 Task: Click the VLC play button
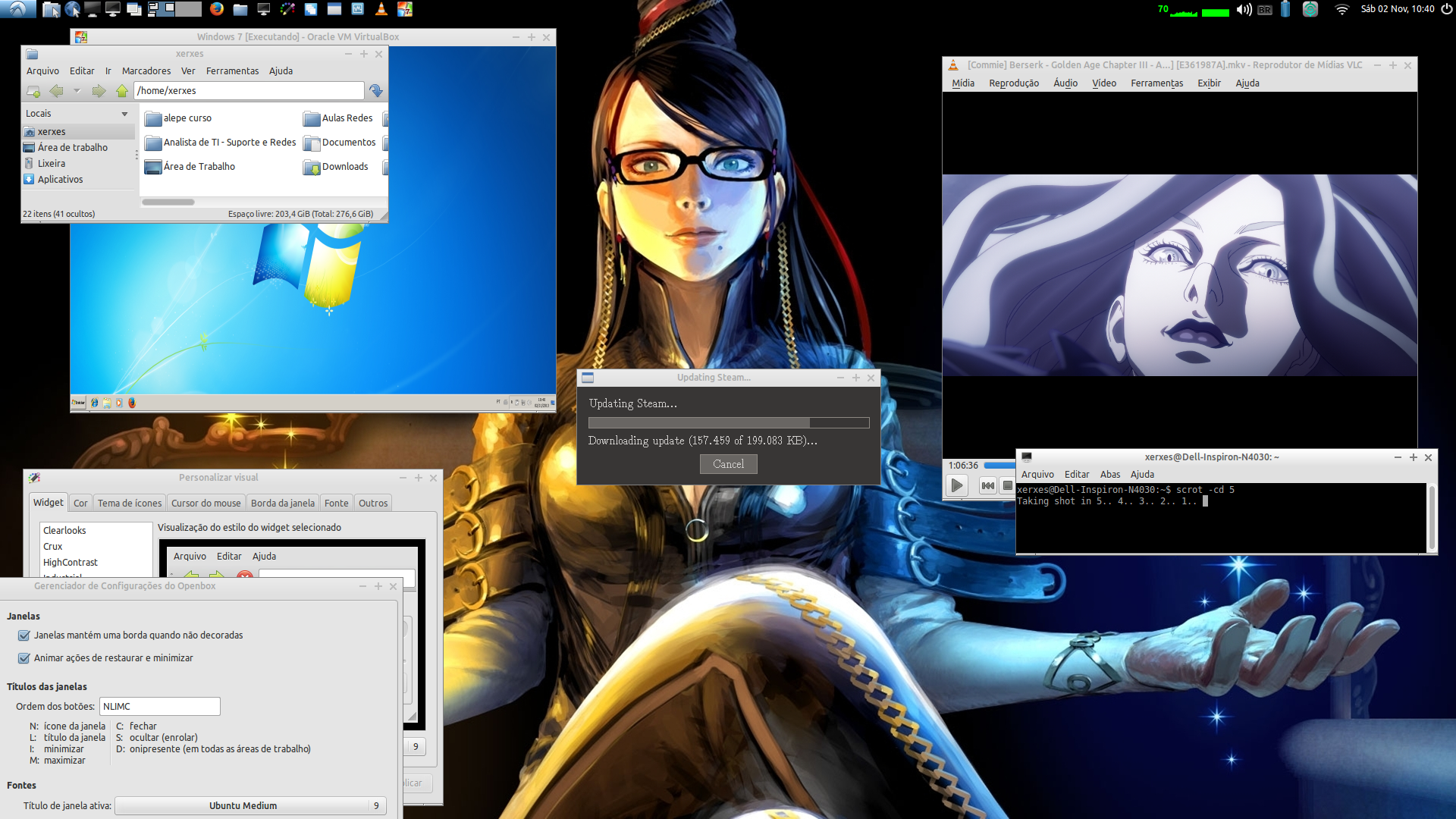pos(957,485)
